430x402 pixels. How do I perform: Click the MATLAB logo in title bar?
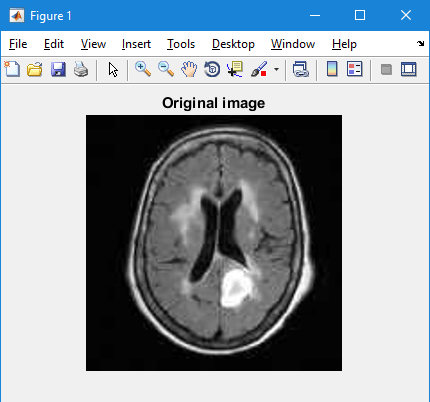point(17,15)
